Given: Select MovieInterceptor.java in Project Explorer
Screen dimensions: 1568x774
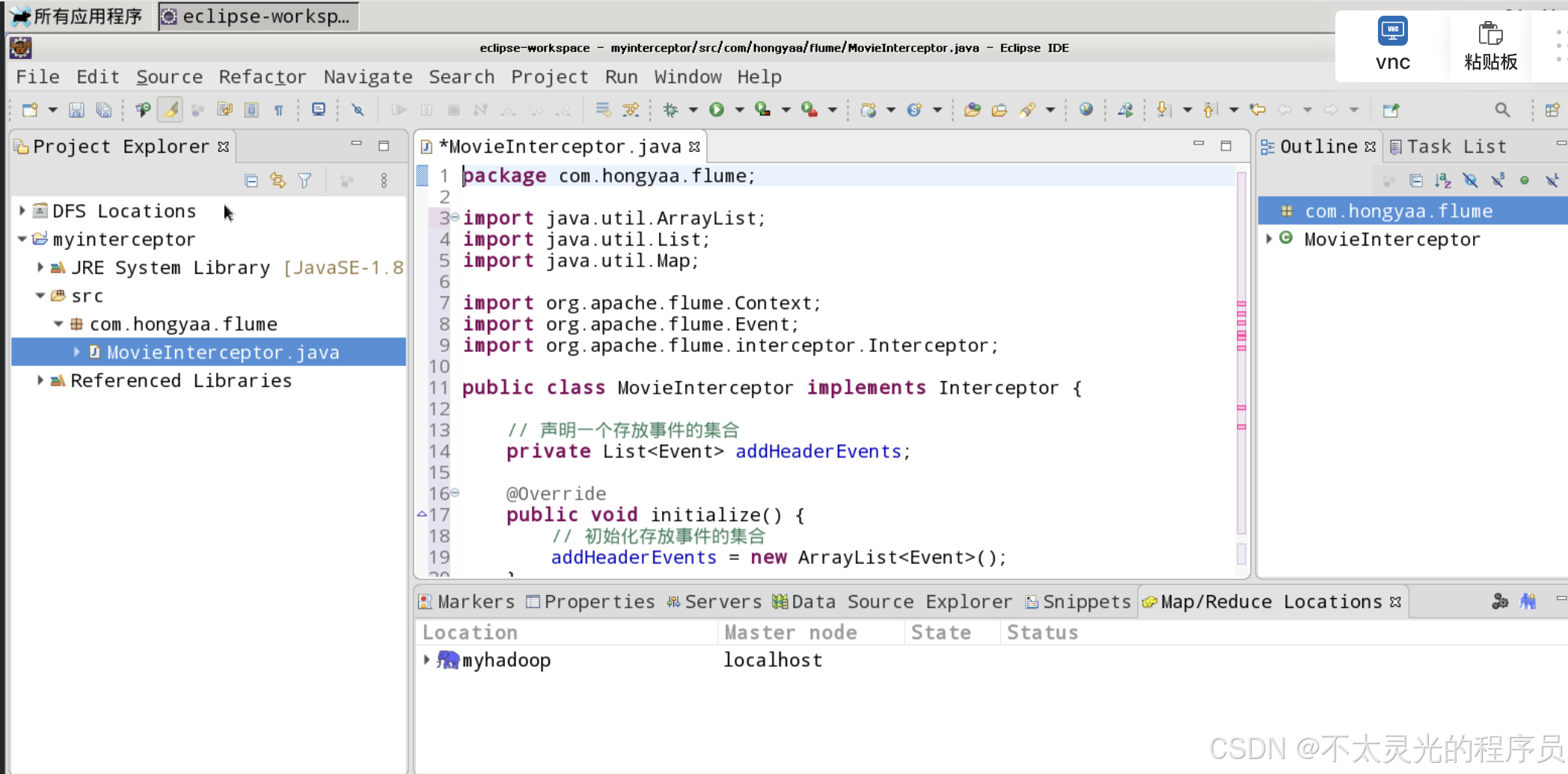Looking at the screenshot, I should pos(209,352).
